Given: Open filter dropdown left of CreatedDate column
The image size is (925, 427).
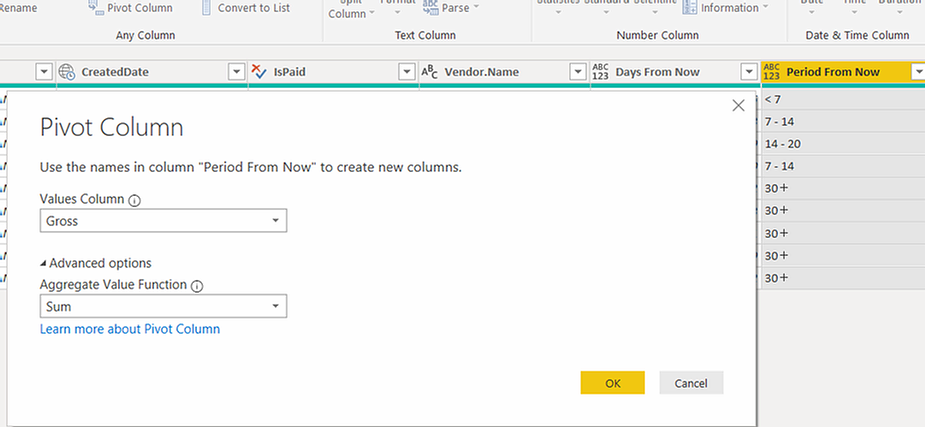Looking at the screenshot, I should [x=44, y=72].
